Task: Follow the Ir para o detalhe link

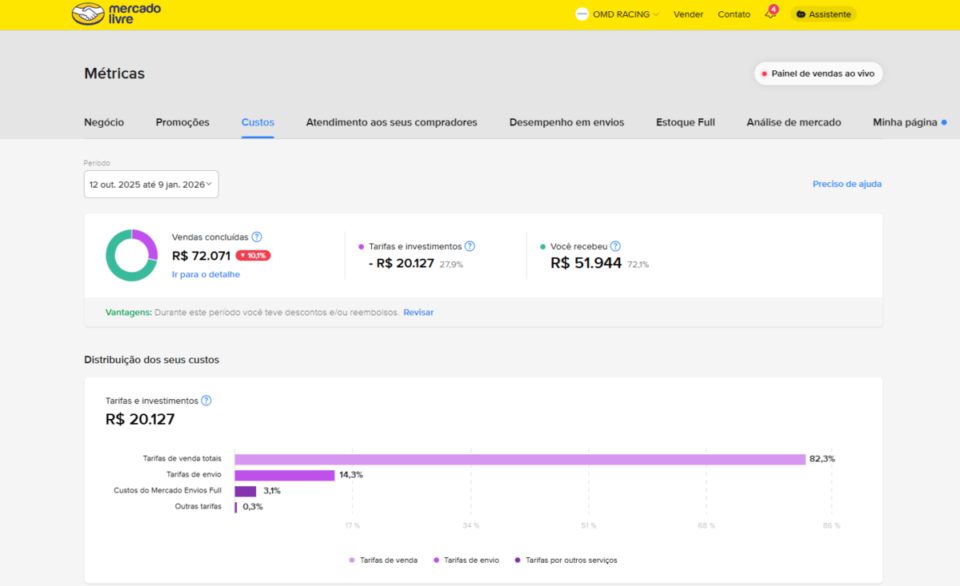Action: pyautogui.click(x=206, y=274)
